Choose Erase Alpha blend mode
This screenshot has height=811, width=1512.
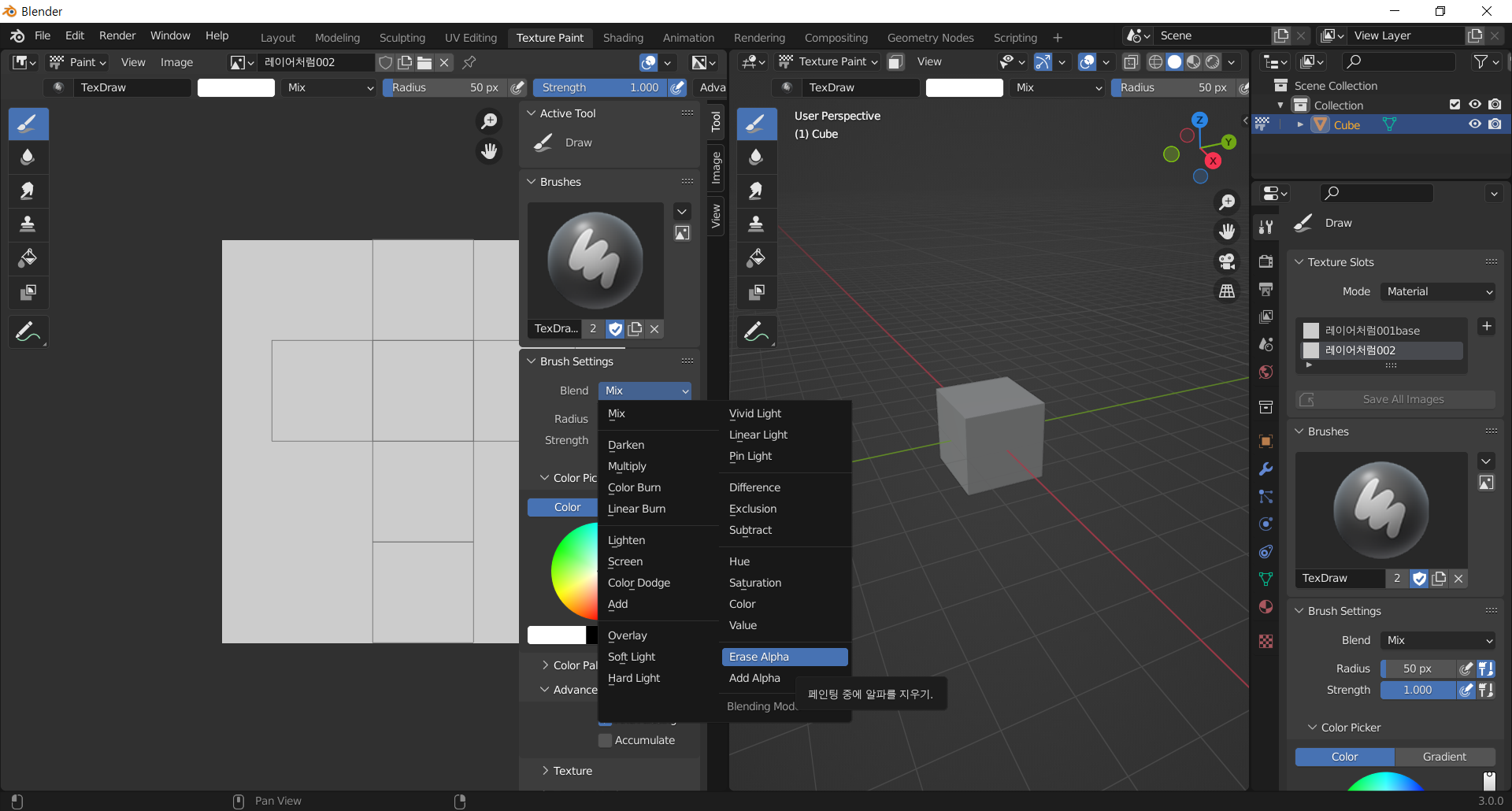point(784,657)
